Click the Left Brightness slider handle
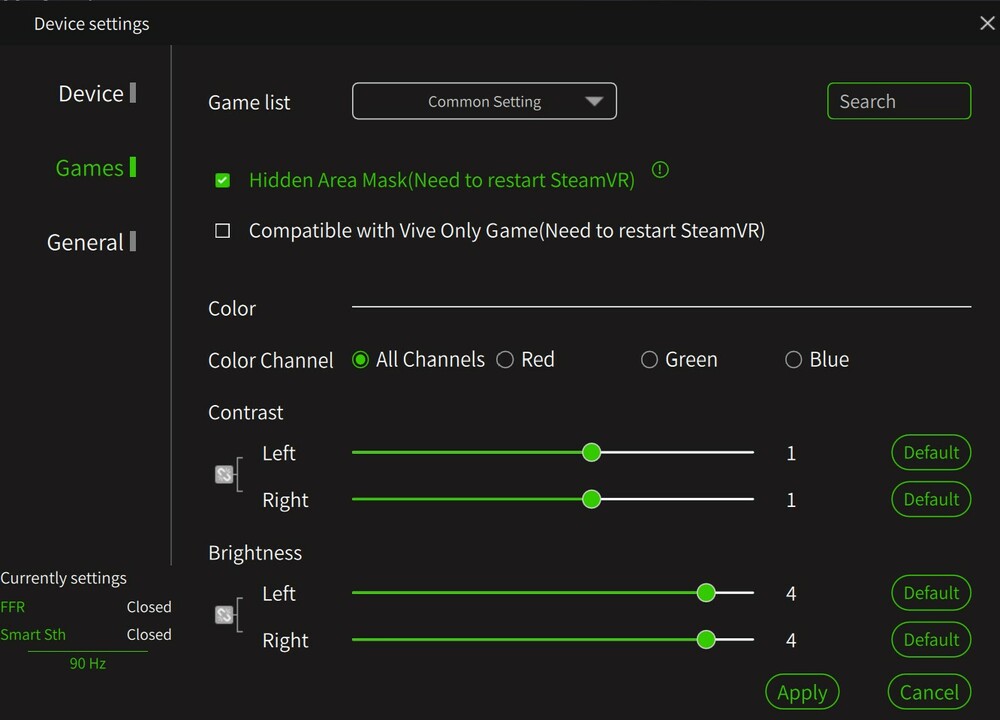 point(706,593)
